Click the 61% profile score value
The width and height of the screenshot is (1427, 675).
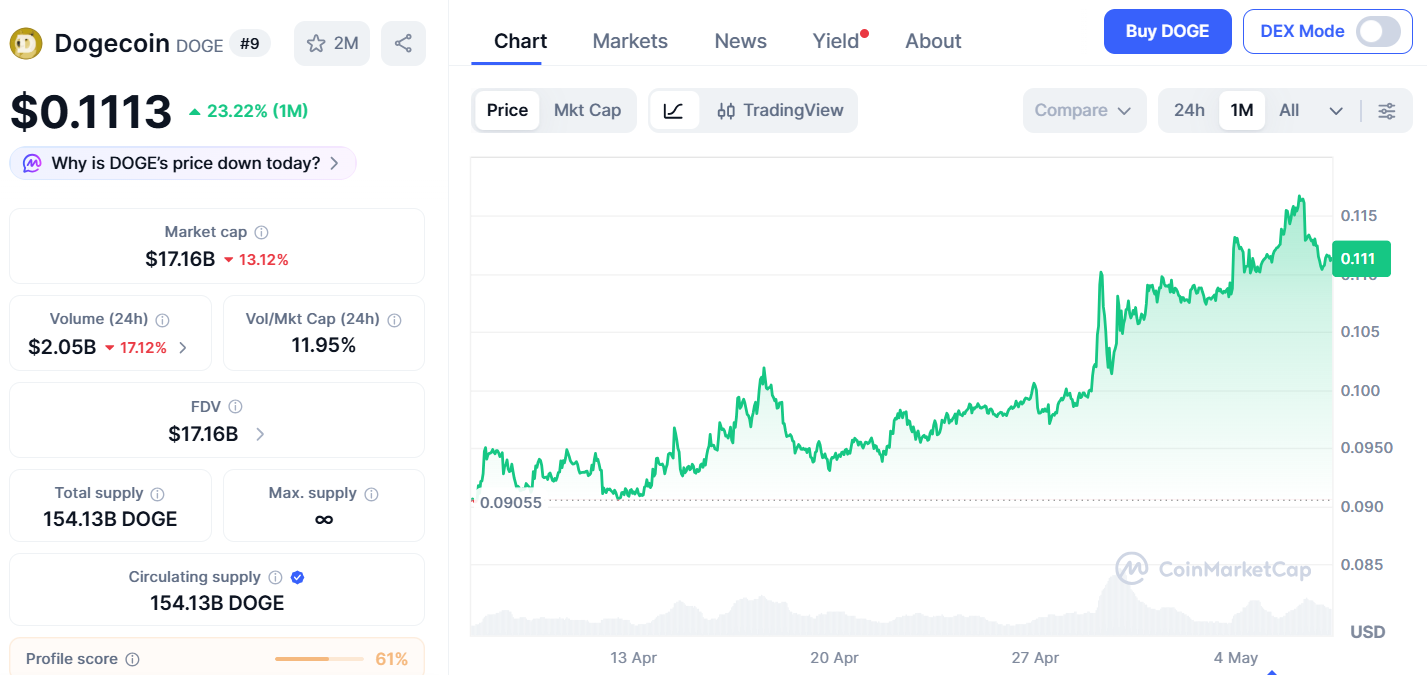(391, 660)
